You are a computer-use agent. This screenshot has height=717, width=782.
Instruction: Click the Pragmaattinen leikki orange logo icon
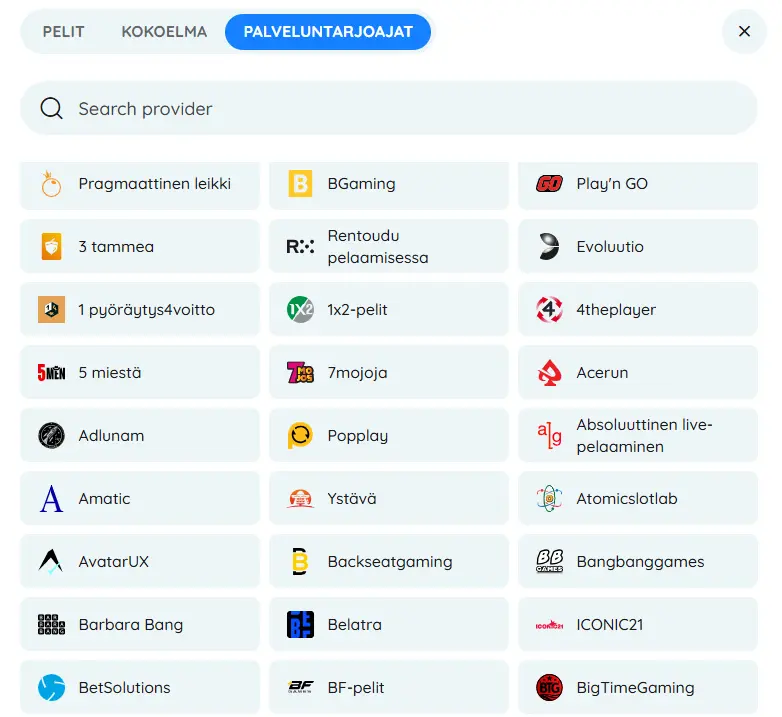pyautogui.click(x=51, y=184)
